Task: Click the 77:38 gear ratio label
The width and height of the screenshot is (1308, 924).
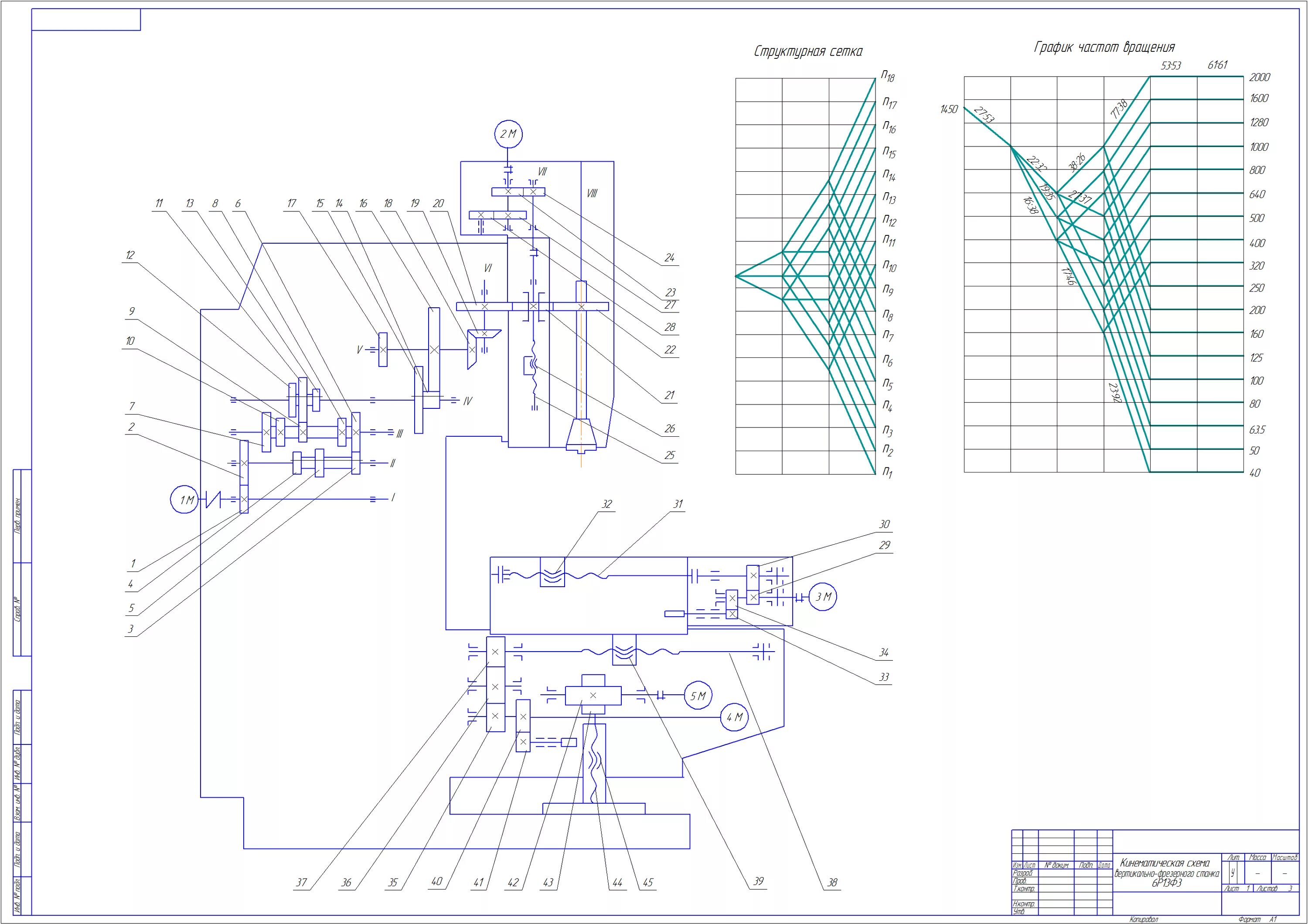Action: [x=1119, y=109]
